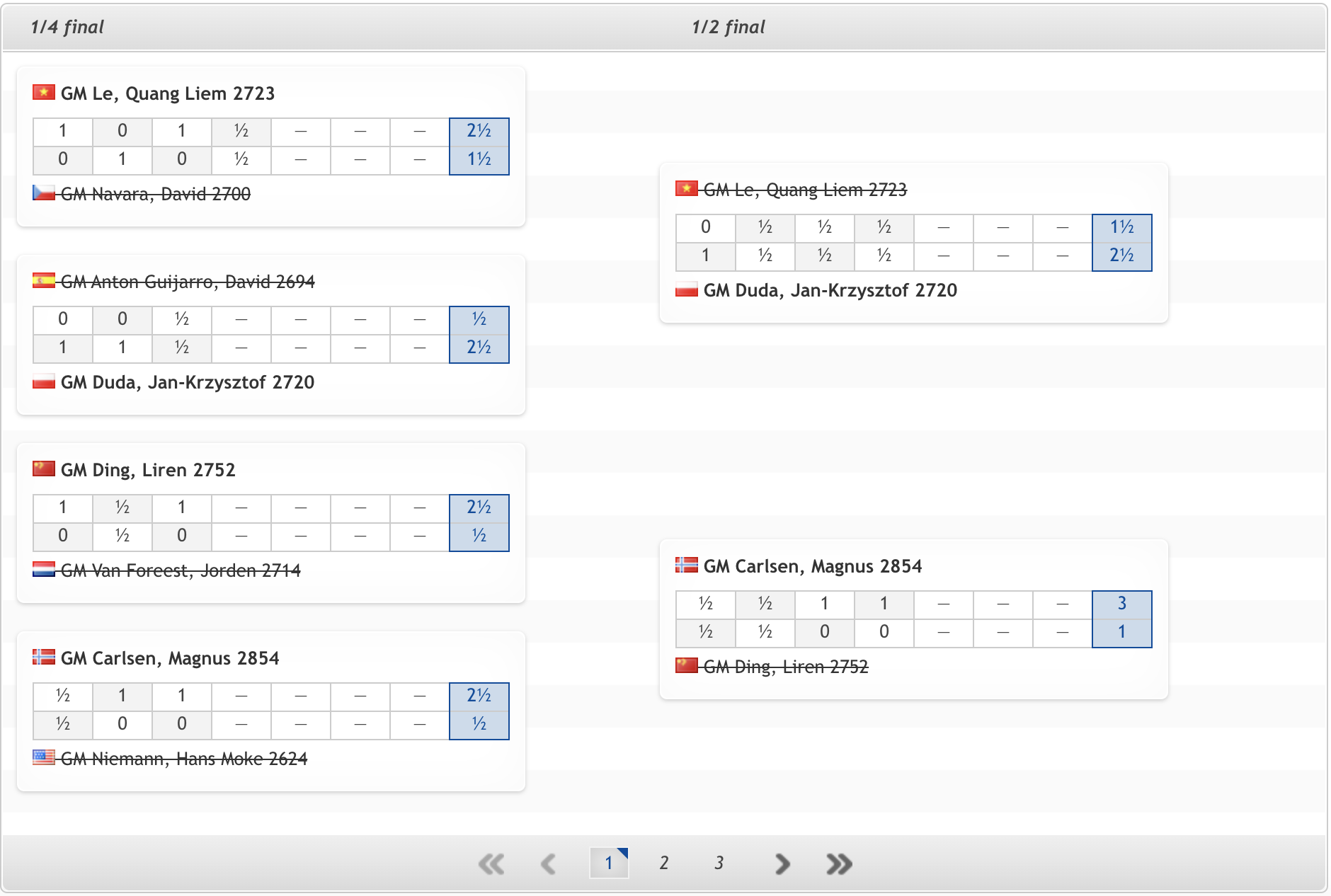Click Carlsen's semifinal total of 3
1331x896 pixels.
click(1122, 604)
